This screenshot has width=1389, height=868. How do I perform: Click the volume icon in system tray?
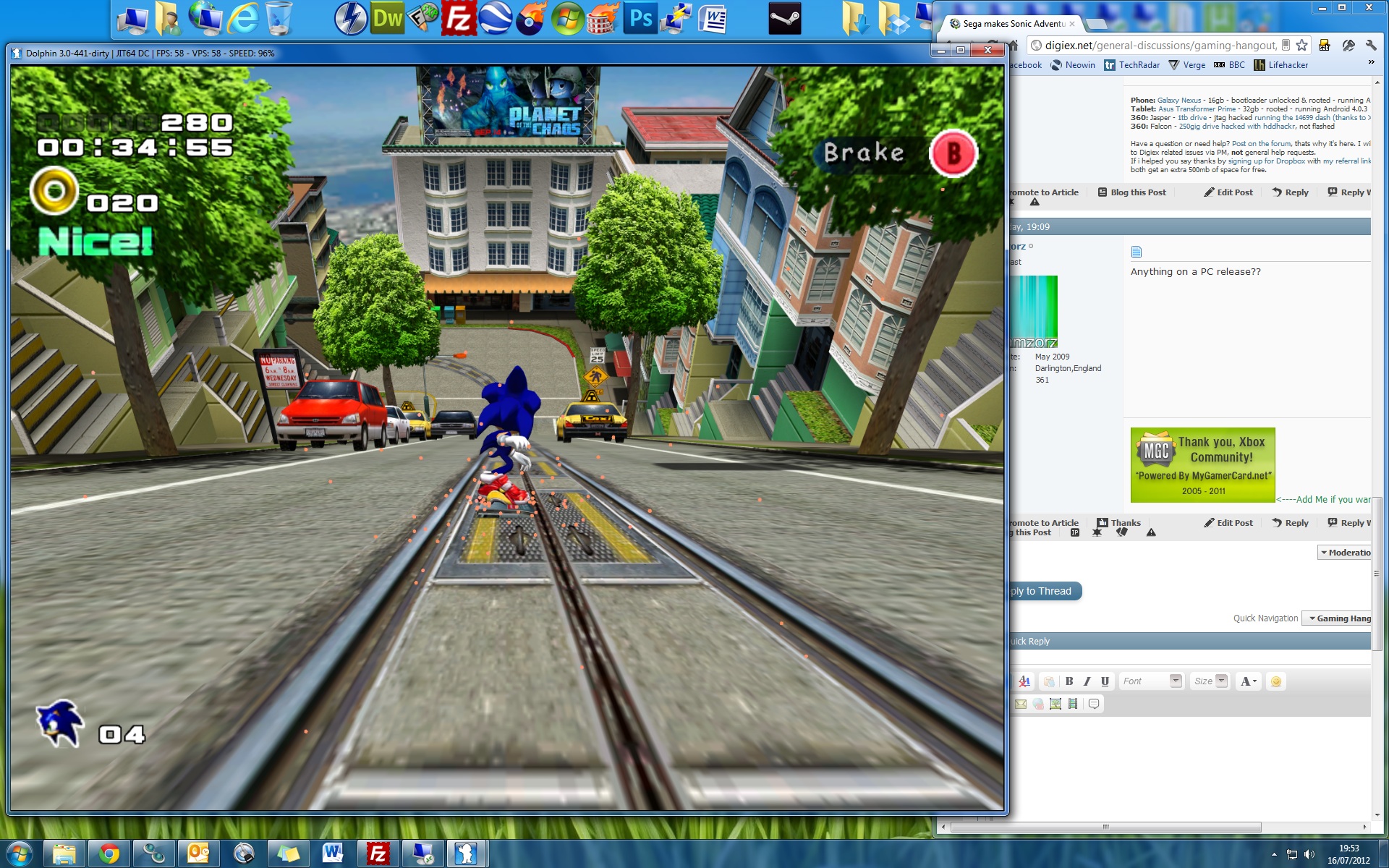pos(1309,854)
